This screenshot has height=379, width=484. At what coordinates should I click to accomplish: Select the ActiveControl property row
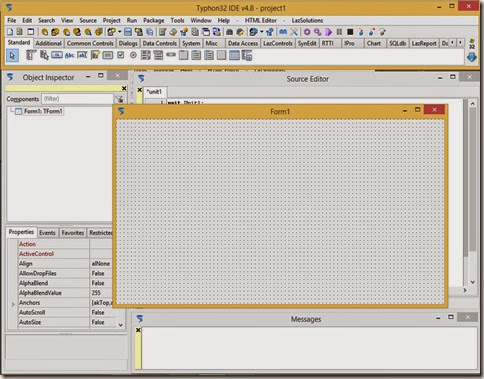(x=65, y=254)
